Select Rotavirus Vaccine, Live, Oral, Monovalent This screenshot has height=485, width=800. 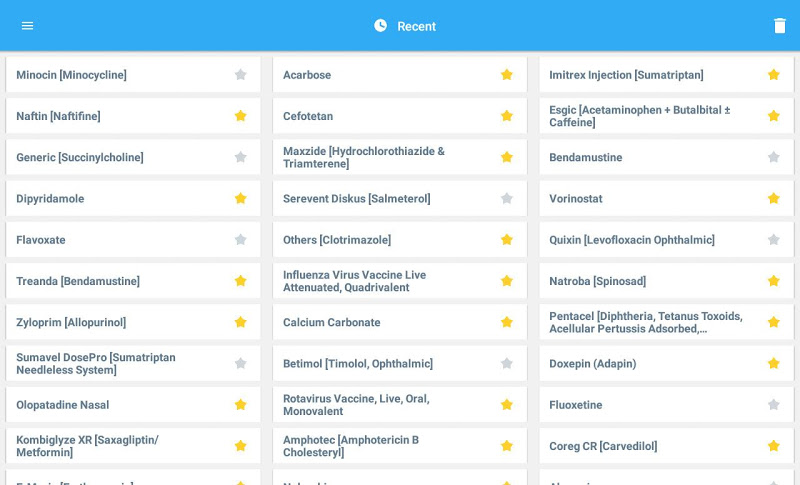(x=399, y=405)
